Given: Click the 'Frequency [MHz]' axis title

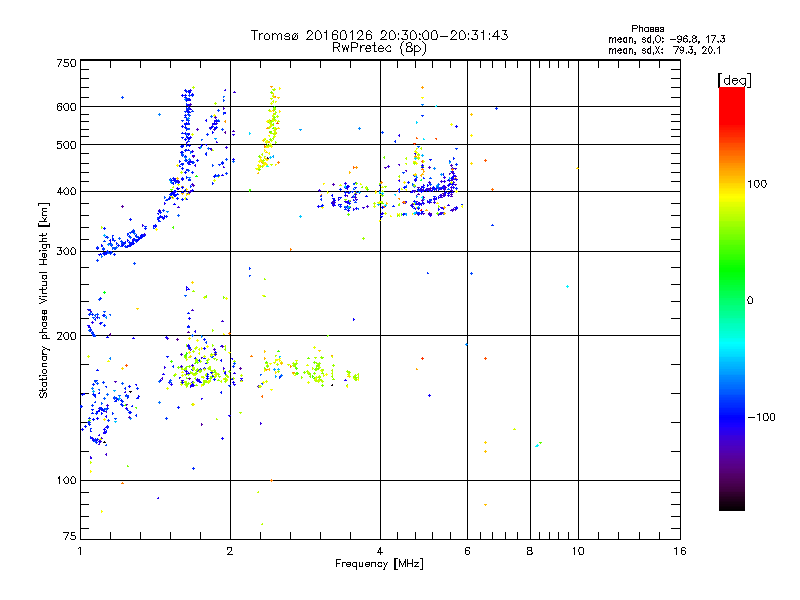Looking at the screenshot, I should coord(379,564).
